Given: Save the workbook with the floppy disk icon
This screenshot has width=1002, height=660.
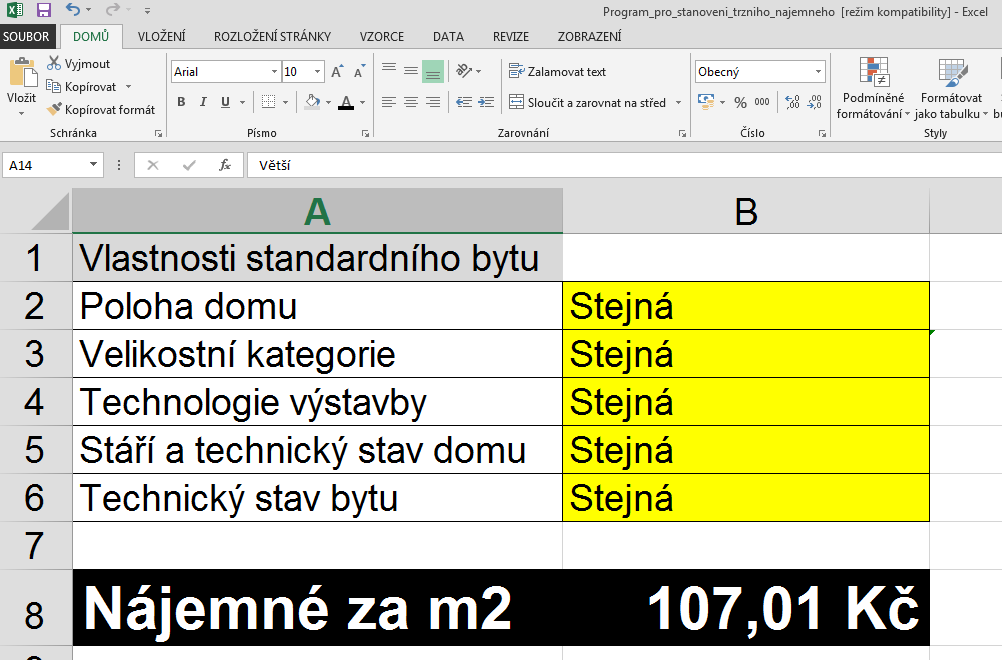Looking at the screenshot, I should click(43, 10).
